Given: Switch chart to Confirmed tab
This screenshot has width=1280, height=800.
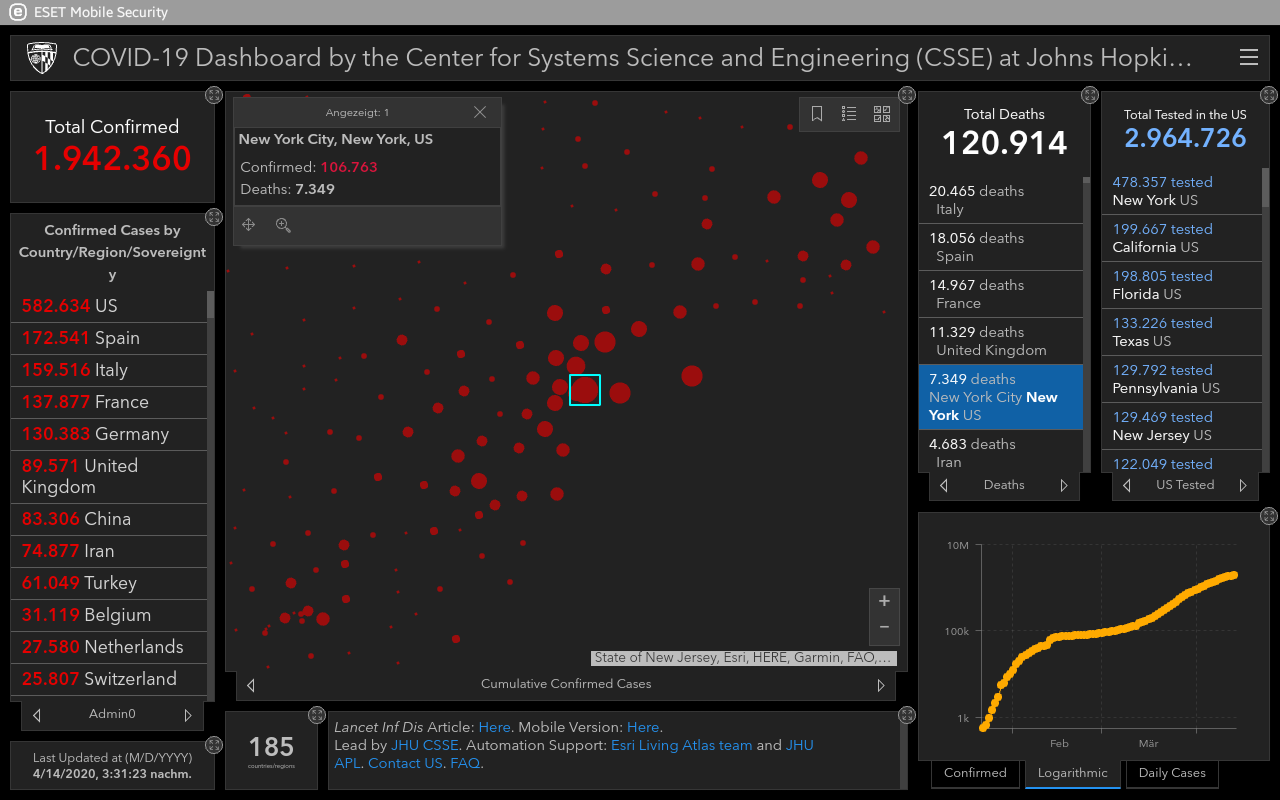Looking at the screenshot, I should [x=975, y=773].
